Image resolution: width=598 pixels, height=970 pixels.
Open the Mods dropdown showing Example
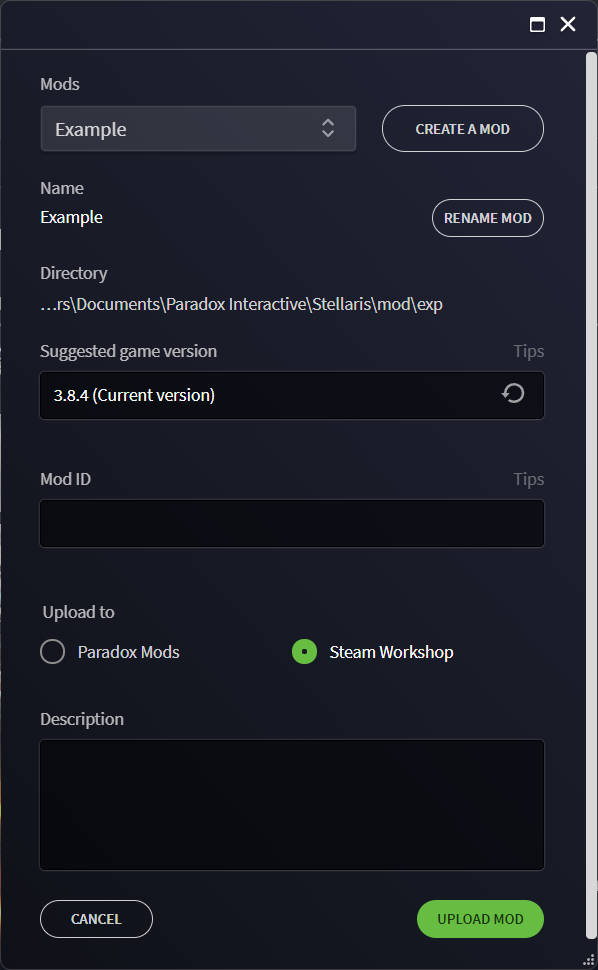pyautogui.click(x=198, y=129)
